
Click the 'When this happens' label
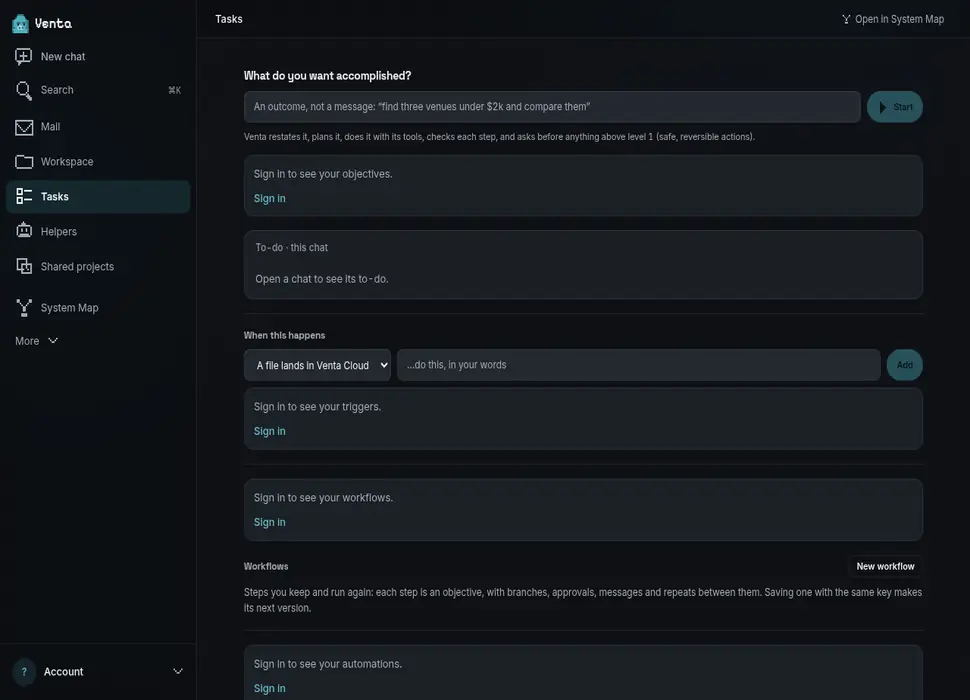pyautogui.click(x=284, y=335)
